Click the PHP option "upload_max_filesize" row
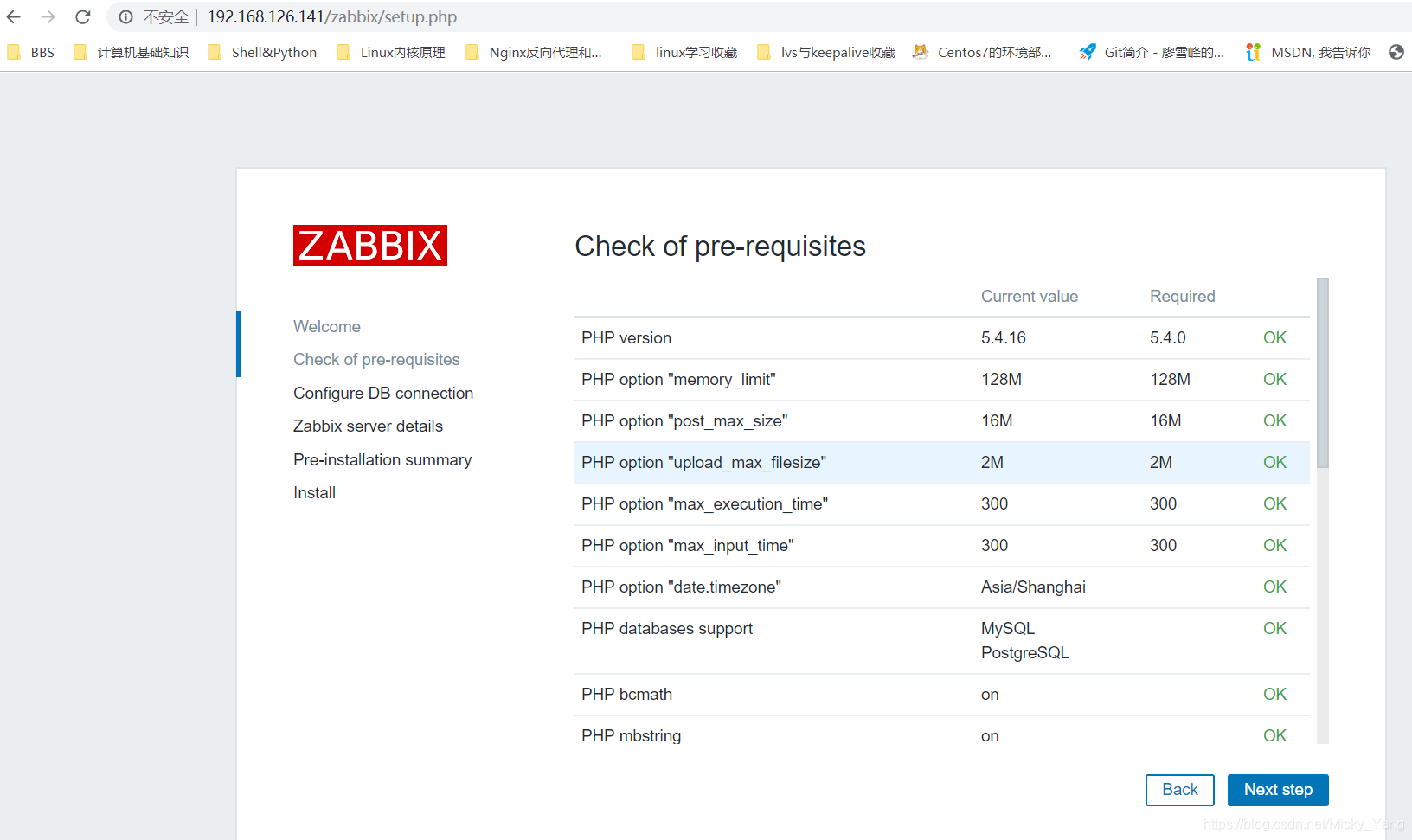This screenshot has width=1412, height=840. tap(941, 463)
